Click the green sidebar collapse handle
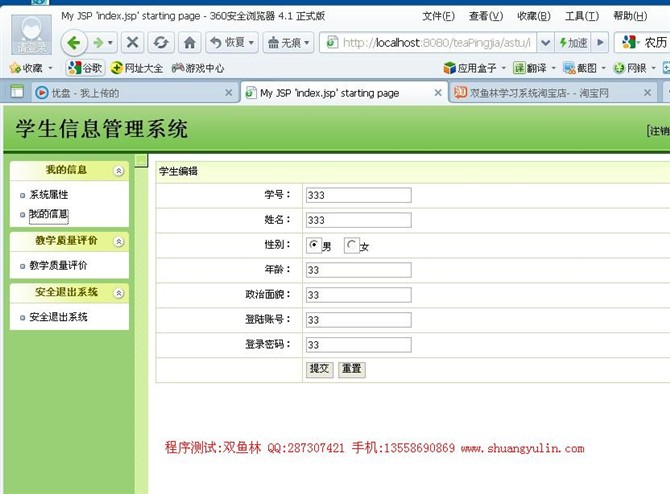 click(141, 160)
